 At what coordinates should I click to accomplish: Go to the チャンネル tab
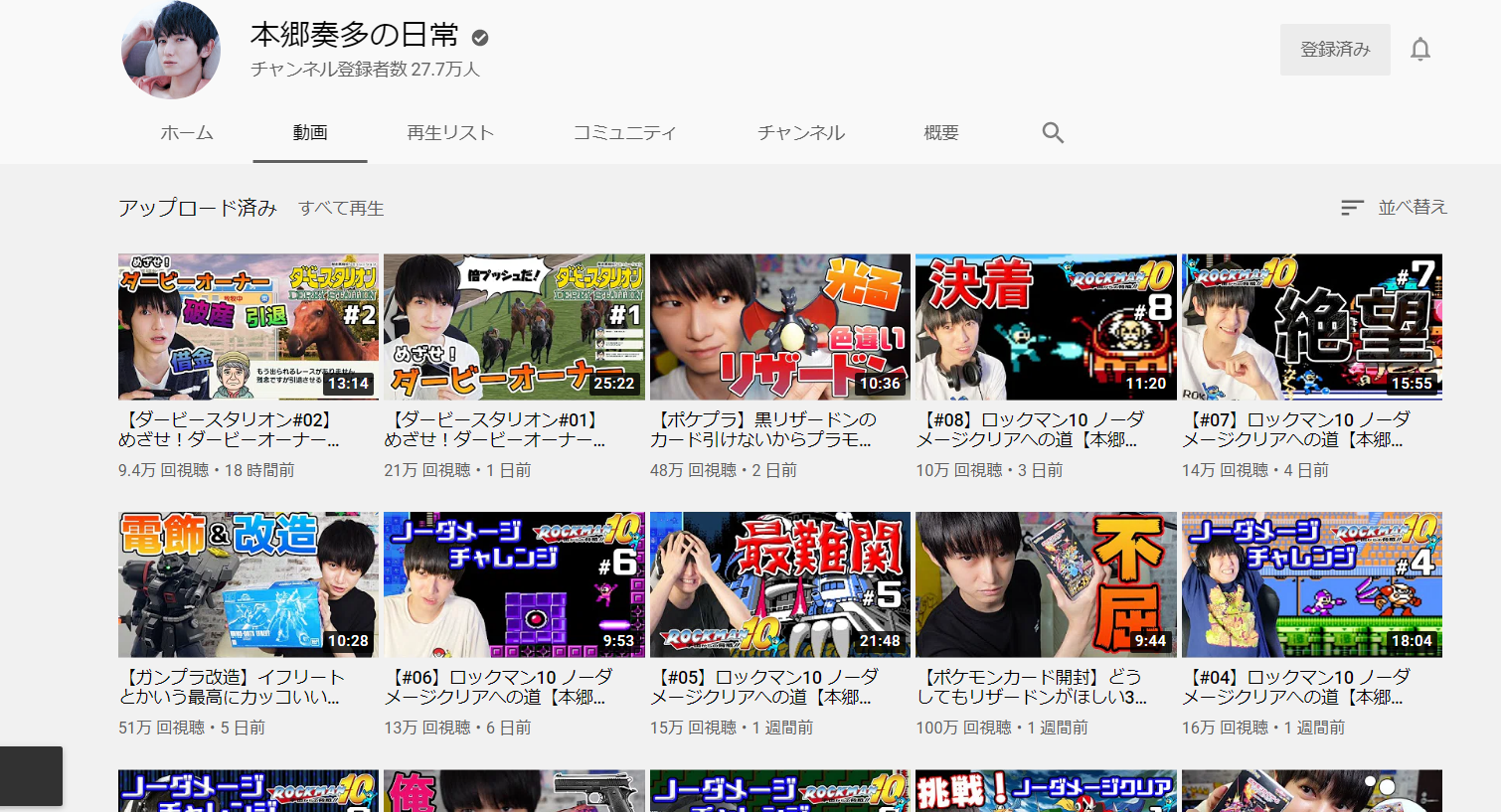801,133
